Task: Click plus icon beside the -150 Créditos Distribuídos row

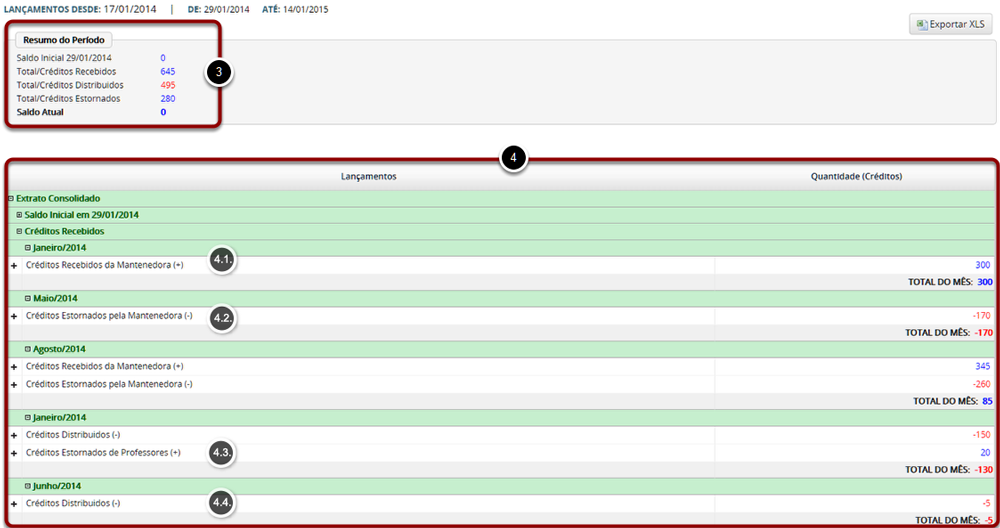Action: 14,435
